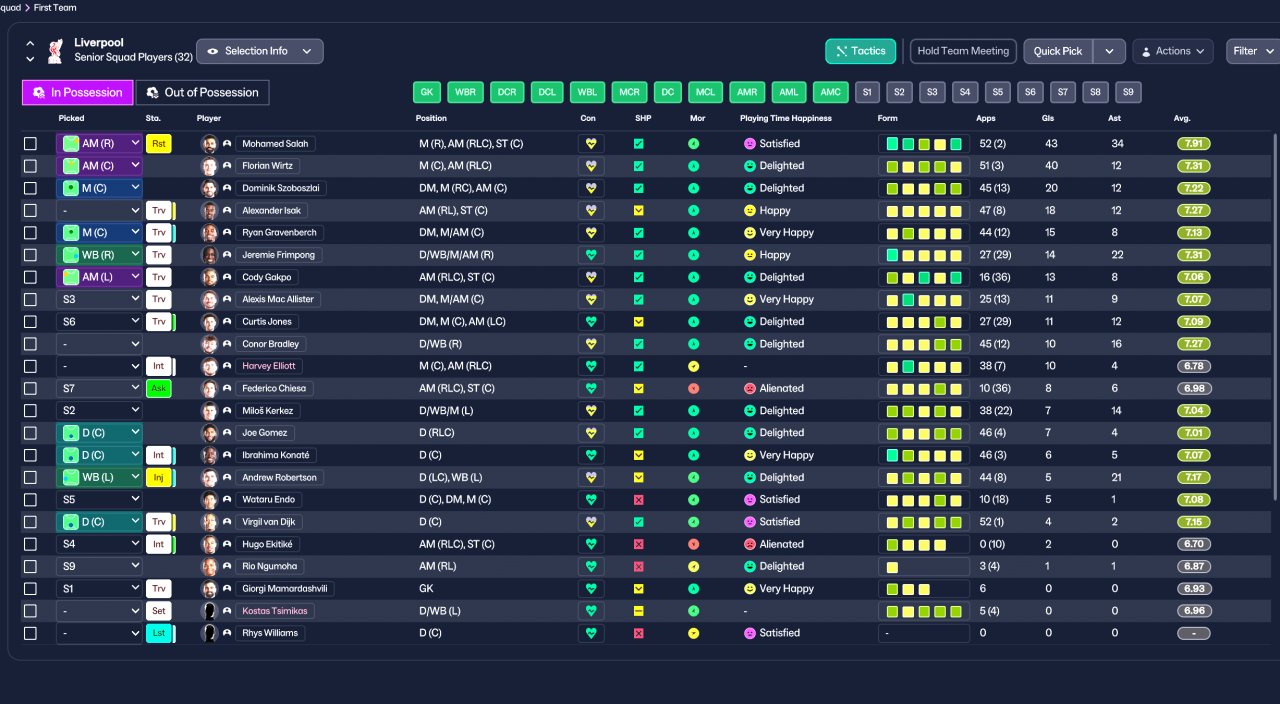Click Hugo Ekitiké's match sharpness icon

639,544
